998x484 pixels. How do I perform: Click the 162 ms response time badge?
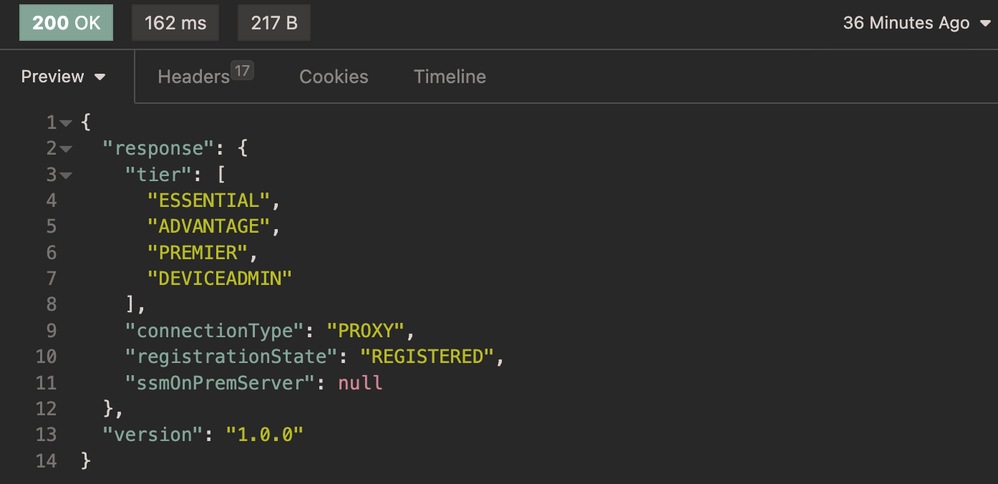click(174, 23)
